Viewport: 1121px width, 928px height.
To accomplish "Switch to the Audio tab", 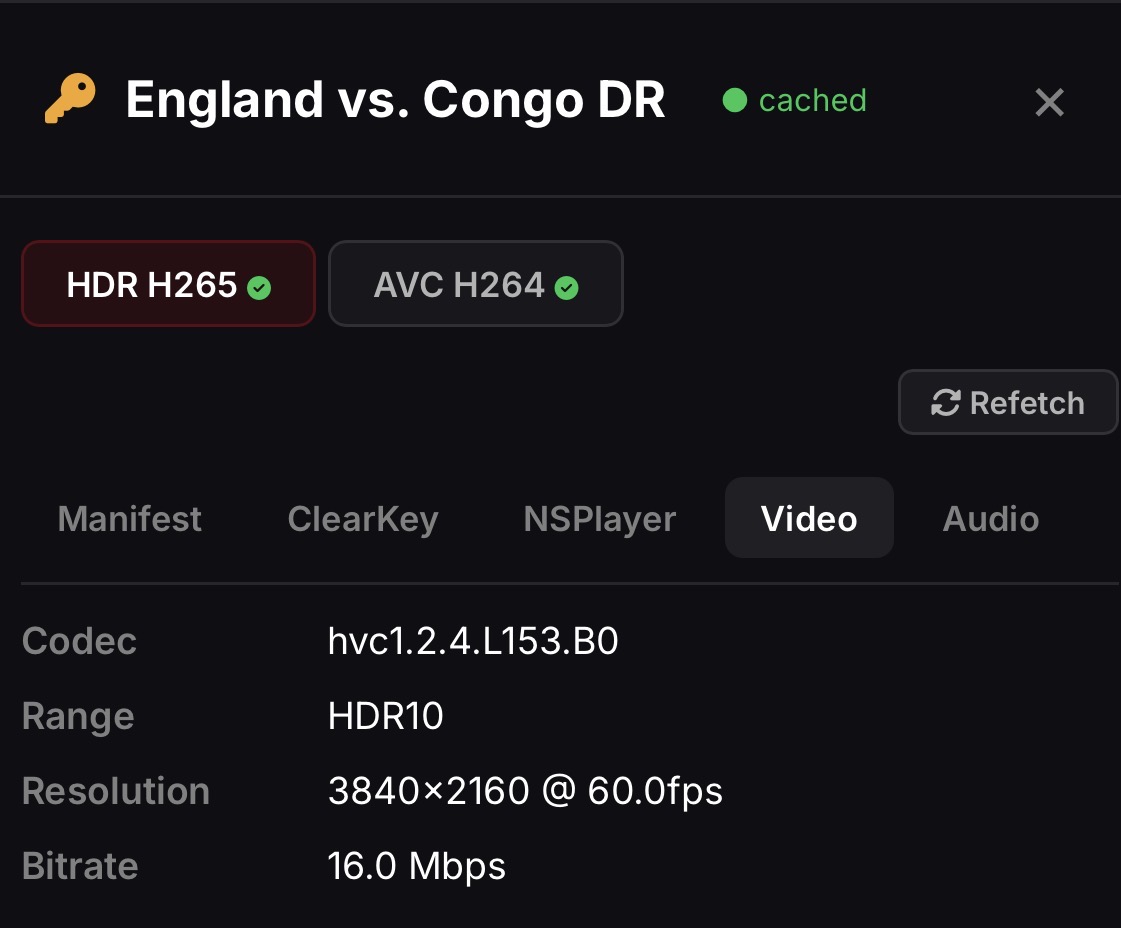I will point(990,518).
